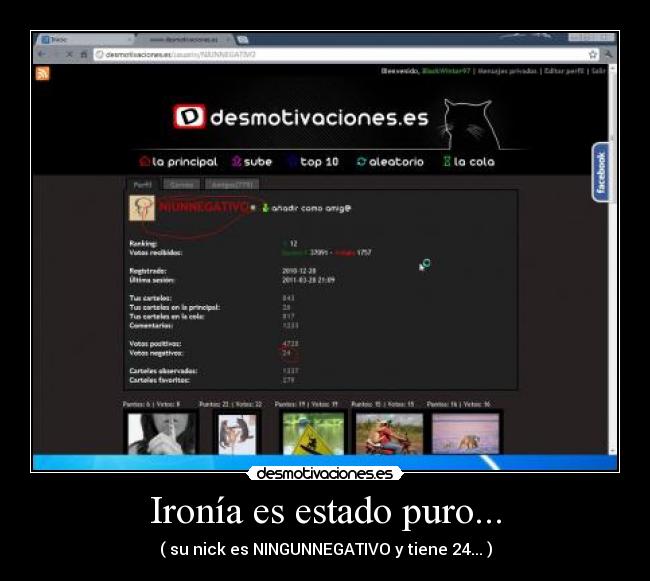Click the Tus carteles label
Image resolution: width=650 pixels, height=581 pixels.
click(150, 298)
